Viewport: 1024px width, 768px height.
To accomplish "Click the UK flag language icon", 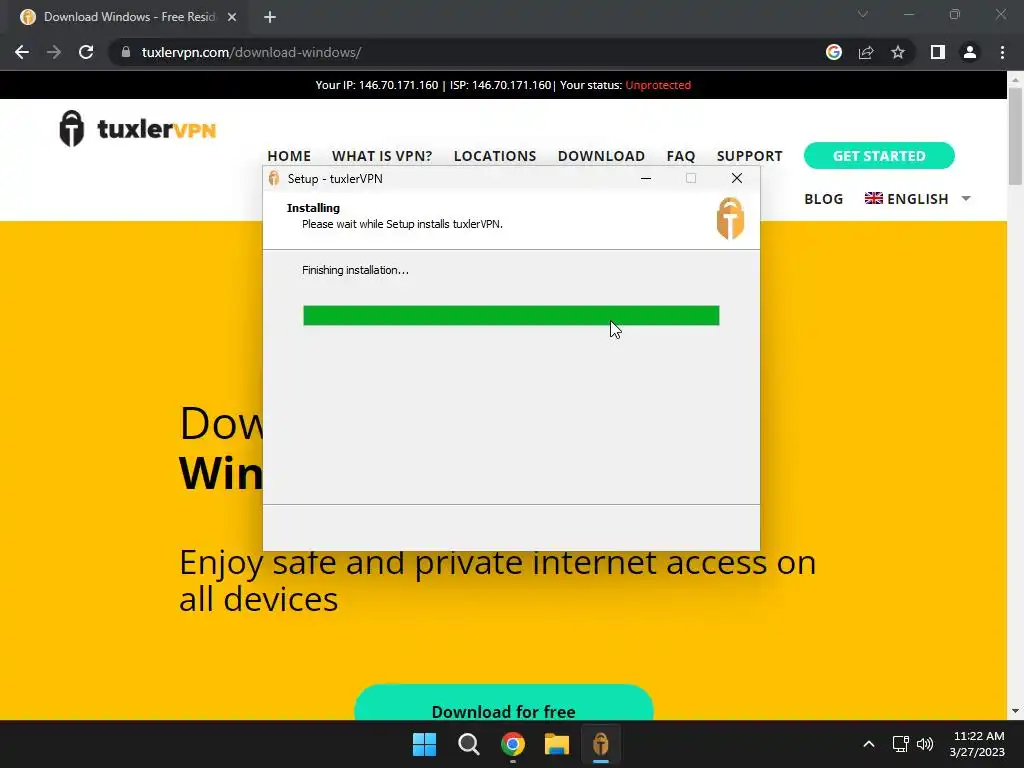I will pos(873,198).
